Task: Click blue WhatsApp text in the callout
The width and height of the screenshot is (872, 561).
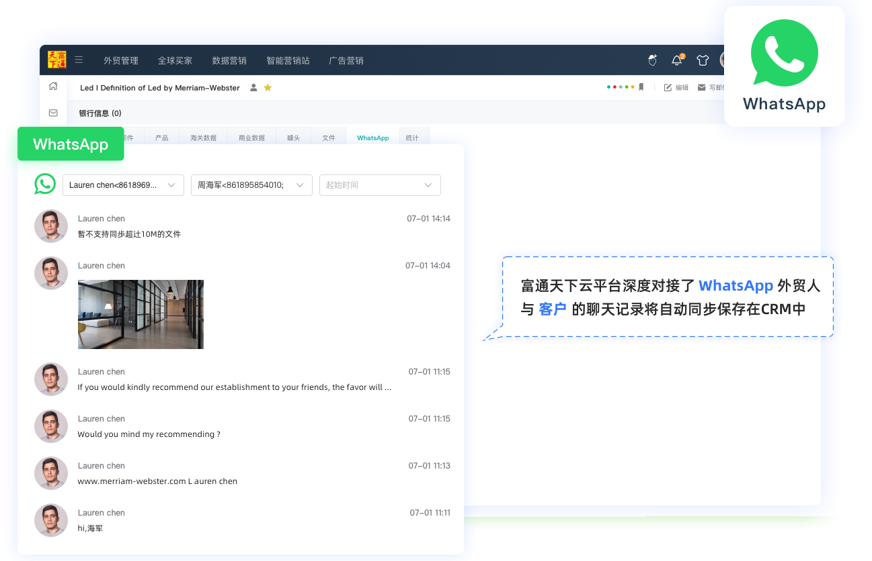Action: pyautogui.click(x=735, y=285)
